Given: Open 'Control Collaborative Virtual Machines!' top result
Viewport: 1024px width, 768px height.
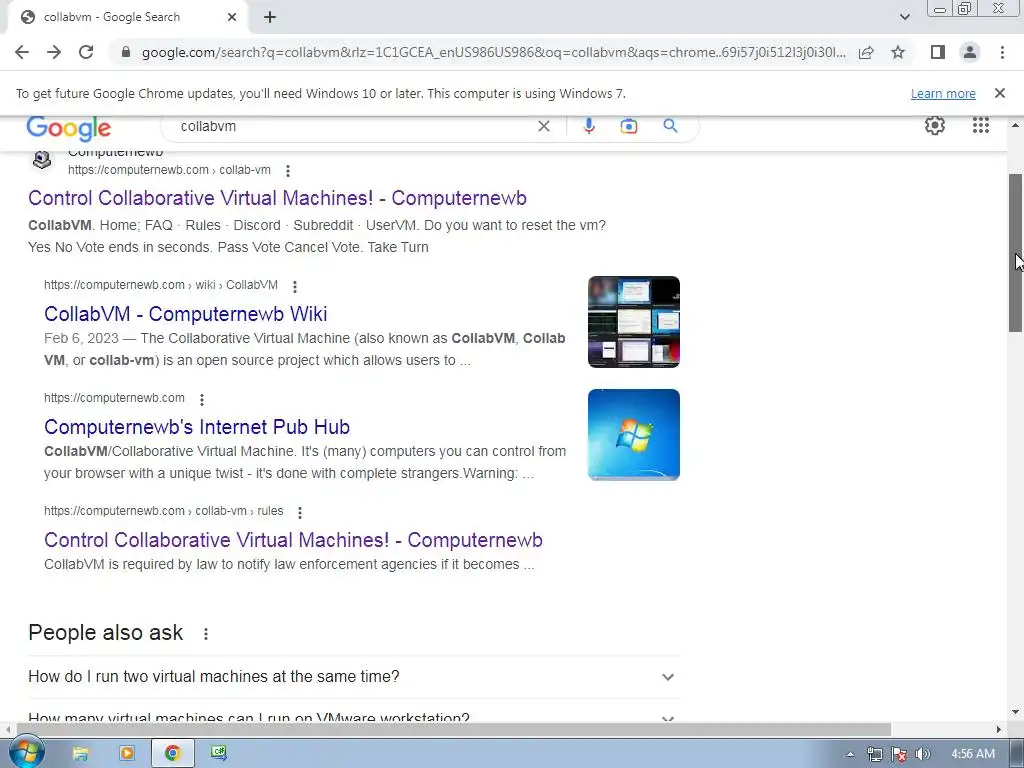Looking at the screenshot, I should [x=277, y=198].
